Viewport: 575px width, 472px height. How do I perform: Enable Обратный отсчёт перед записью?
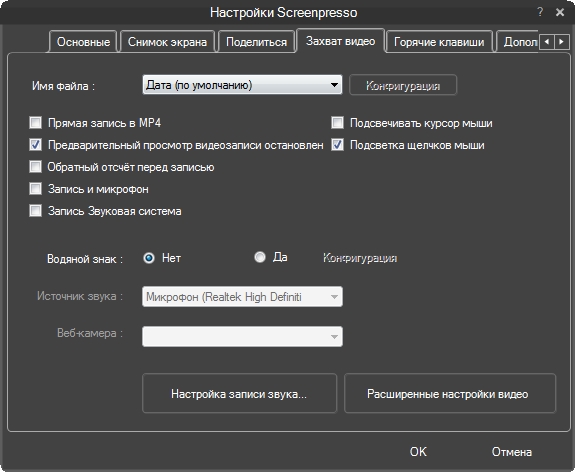[x=36, y=167]
